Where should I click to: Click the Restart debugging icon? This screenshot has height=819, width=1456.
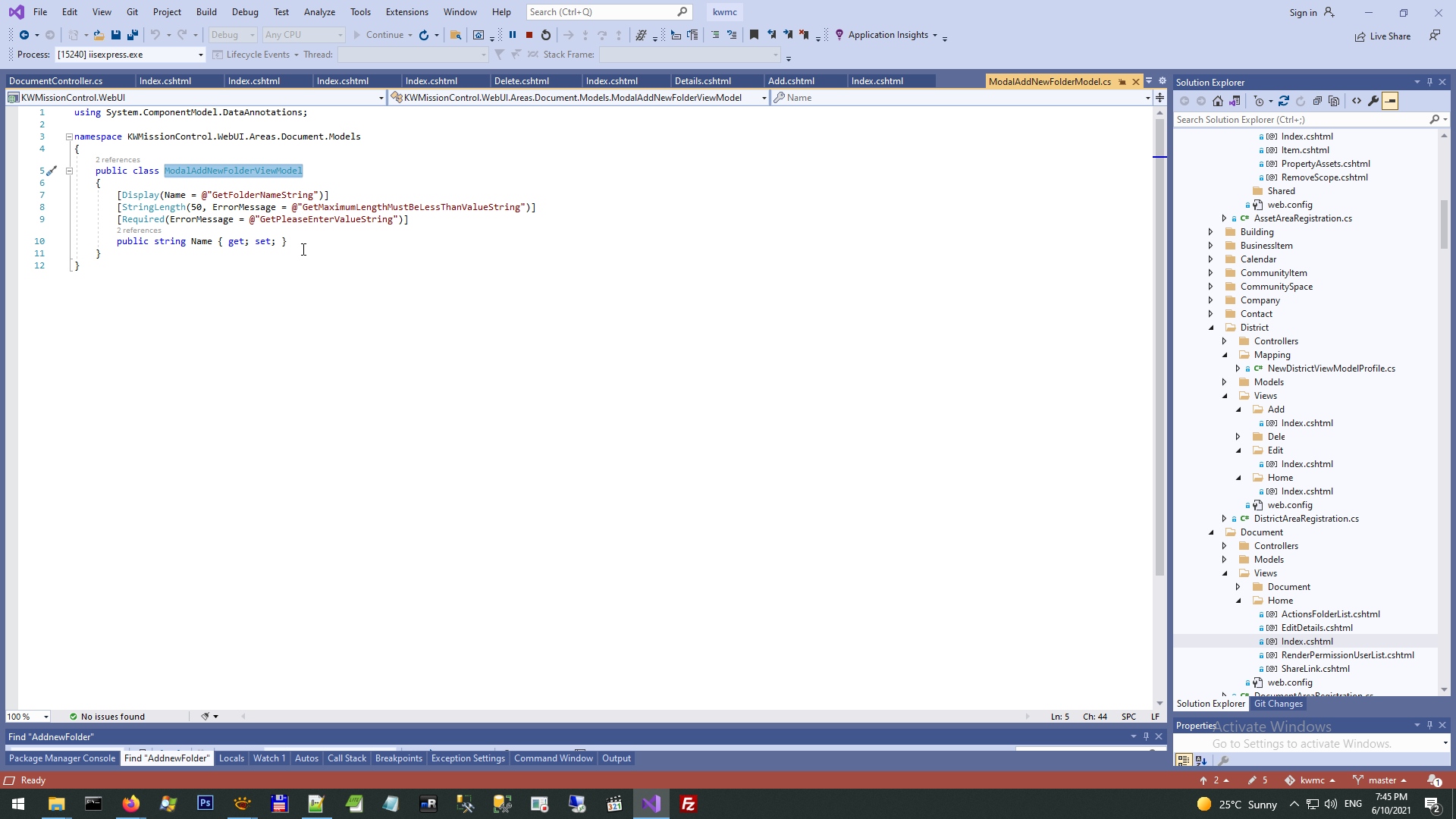546,35
